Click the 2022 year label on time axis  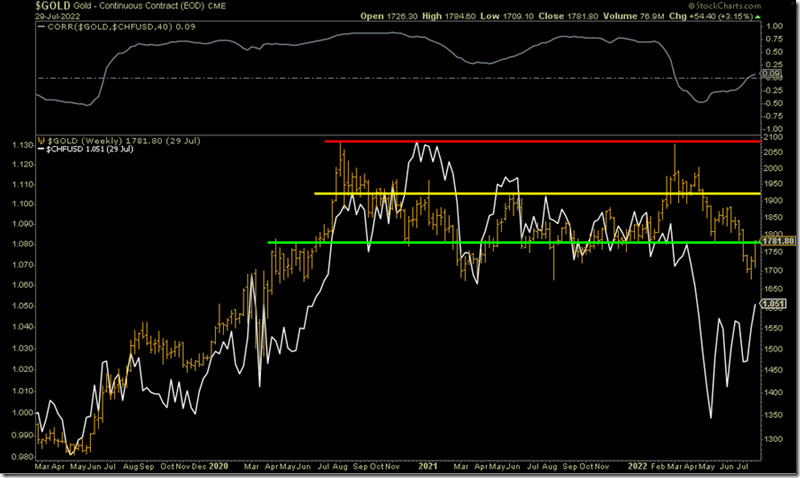coord(637,466)
